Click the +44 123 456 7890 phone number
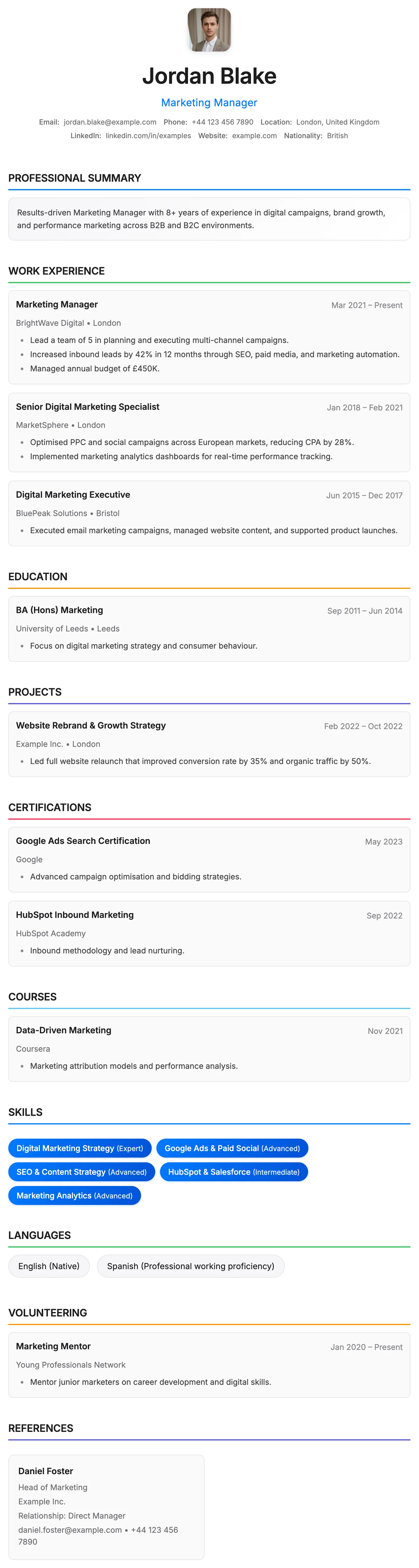Screen dimensions: 419x1568 click(223, 122)
